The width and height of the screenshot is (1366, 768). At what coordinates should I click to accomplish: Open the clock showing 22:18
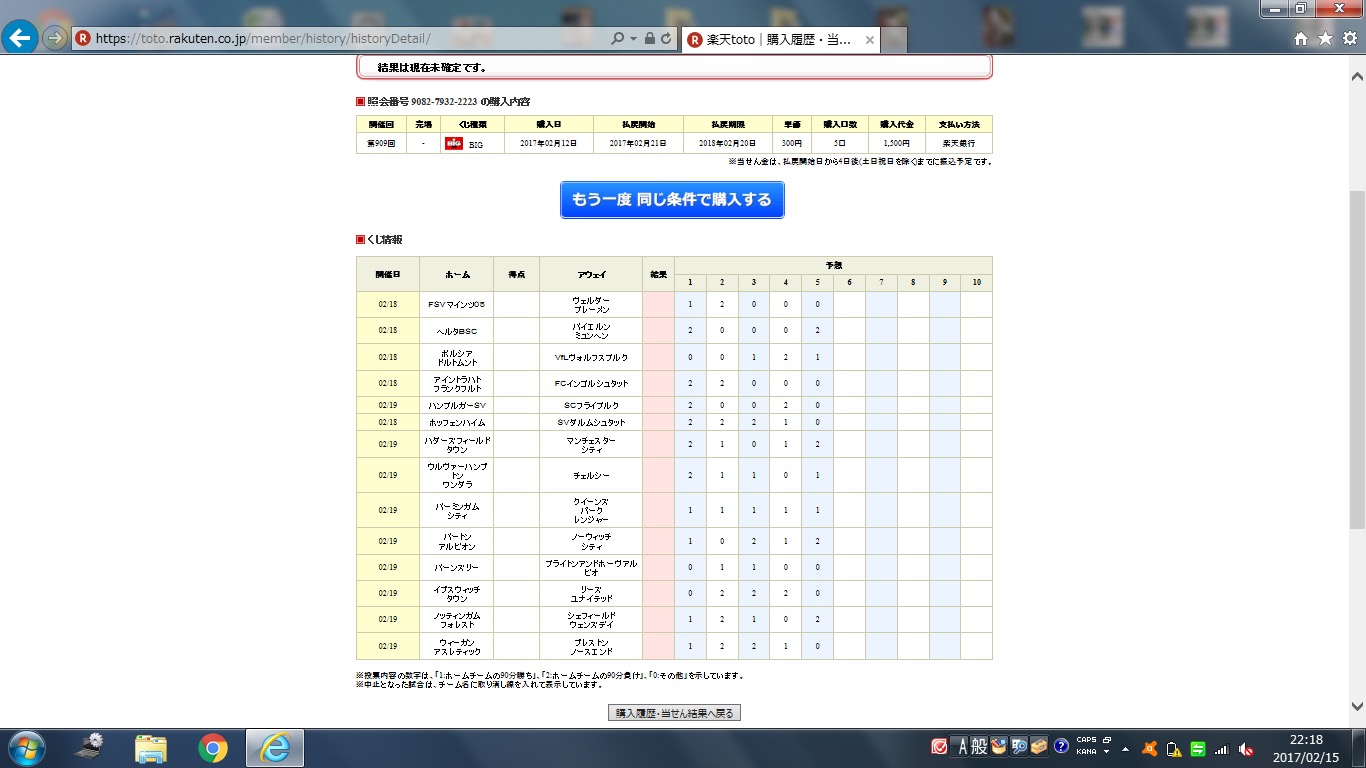coord(1306,748)
